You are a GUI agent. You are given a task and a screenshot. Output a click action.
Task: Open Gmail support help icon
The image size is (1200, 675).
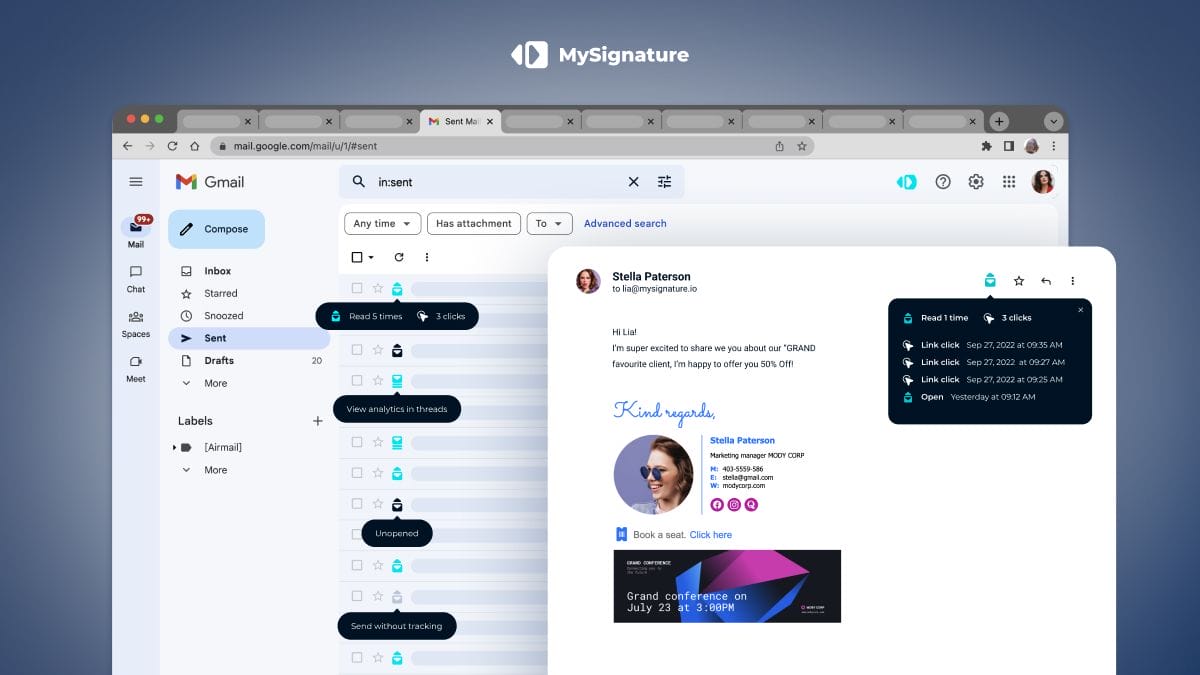[x=942, y=182]
